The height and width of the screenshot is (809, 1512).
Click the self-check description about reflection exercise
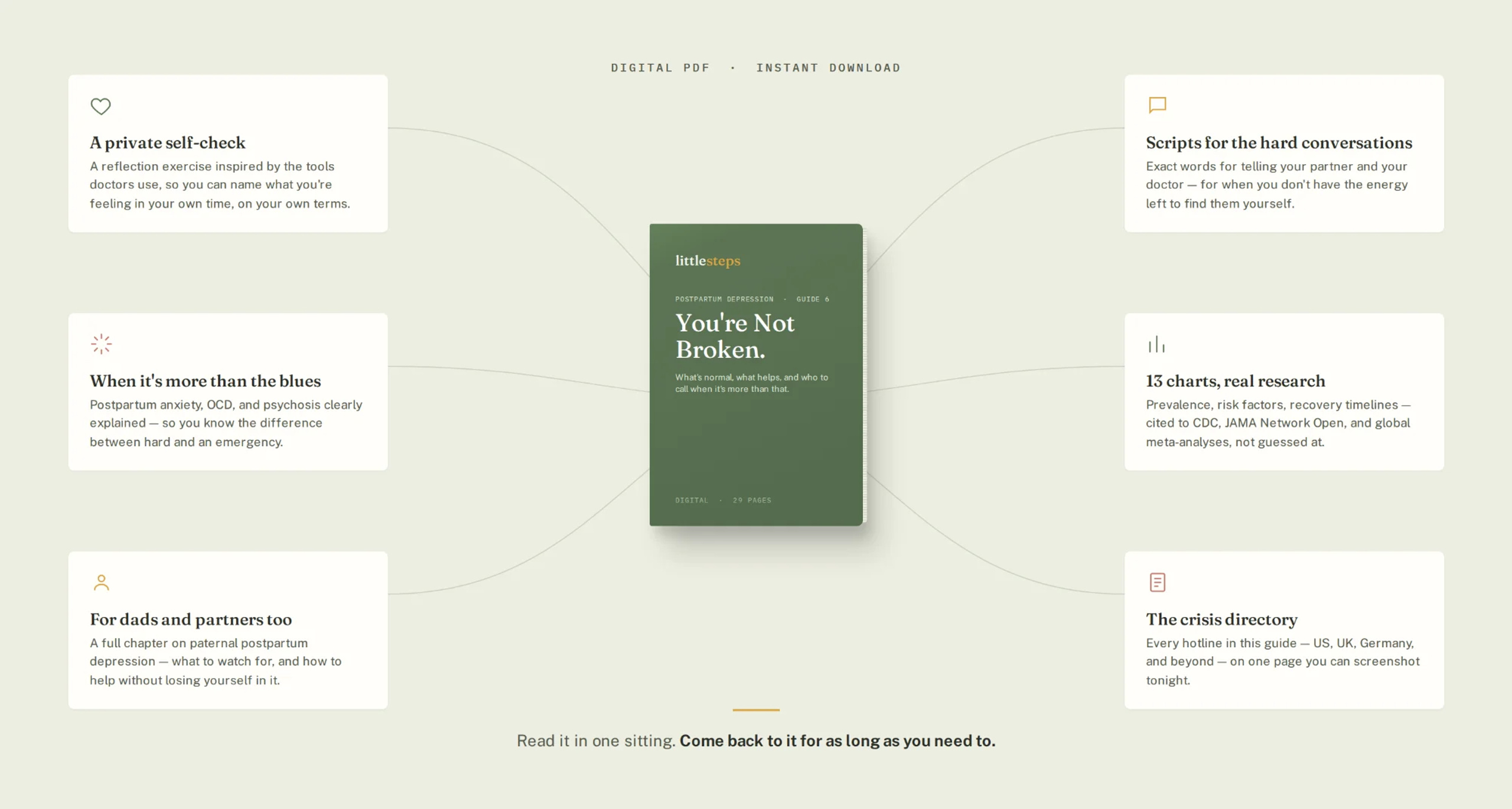pos(220,185)
